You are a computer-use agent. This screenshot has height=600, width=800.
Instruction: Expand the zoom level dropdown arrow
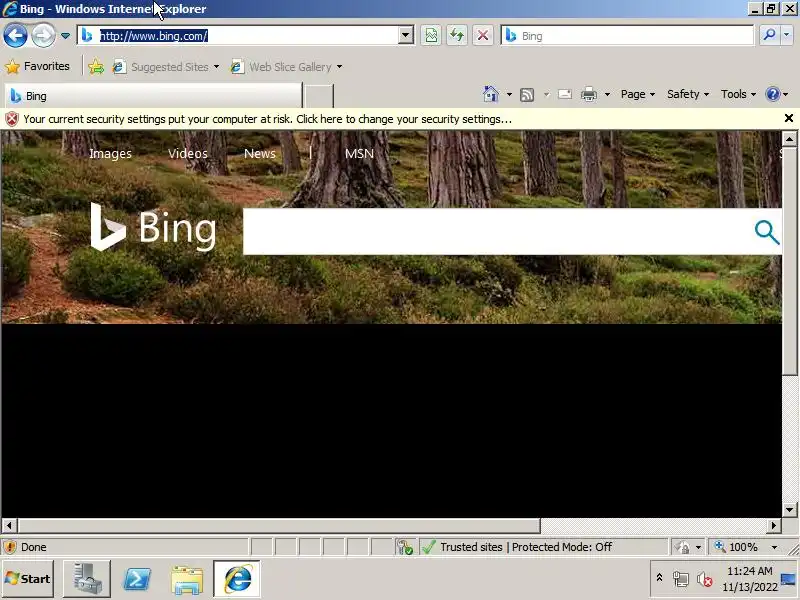tap(774, 547)
